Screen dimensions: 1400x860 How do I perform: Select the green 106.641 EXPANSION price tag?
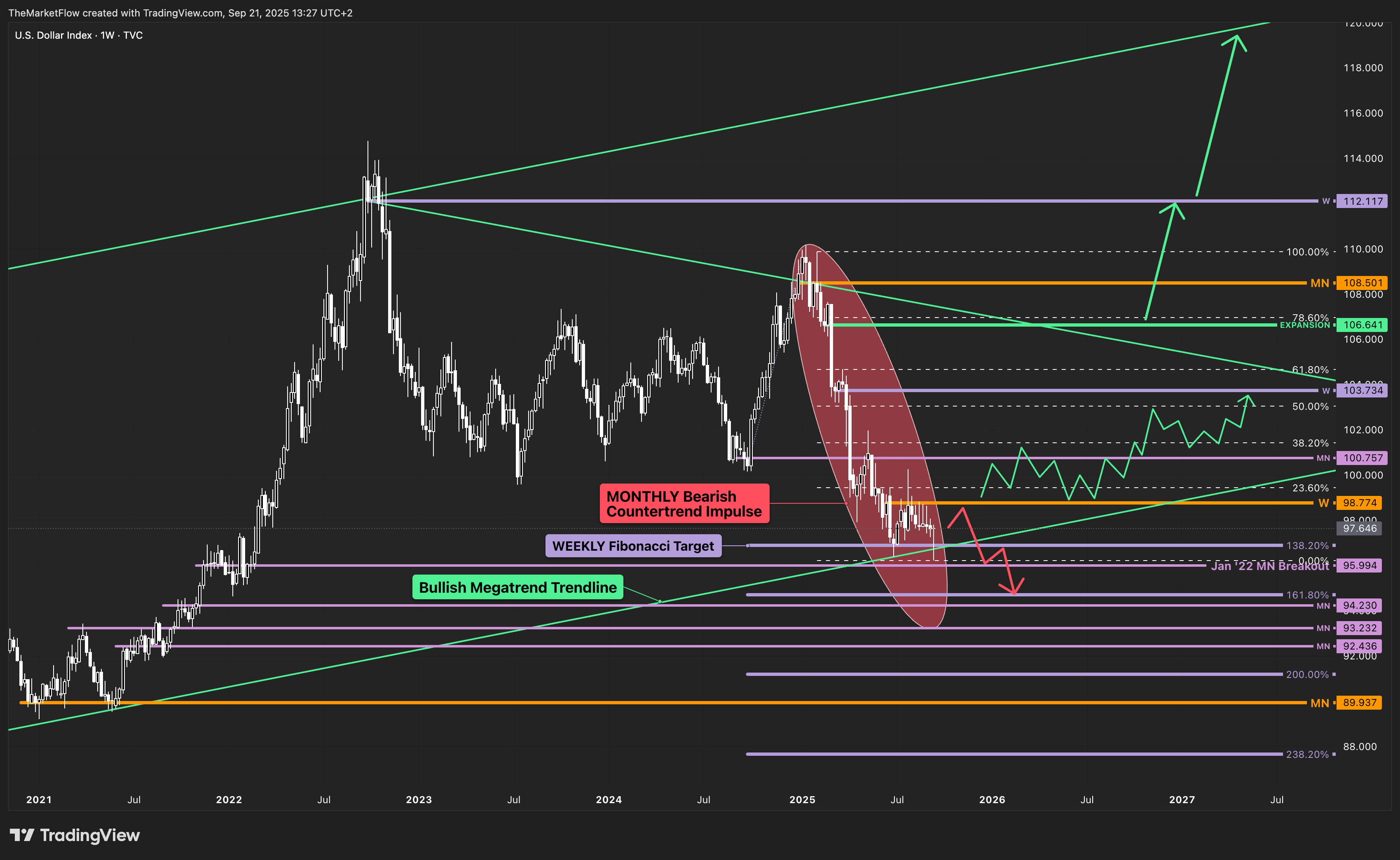pos(1363,325)
